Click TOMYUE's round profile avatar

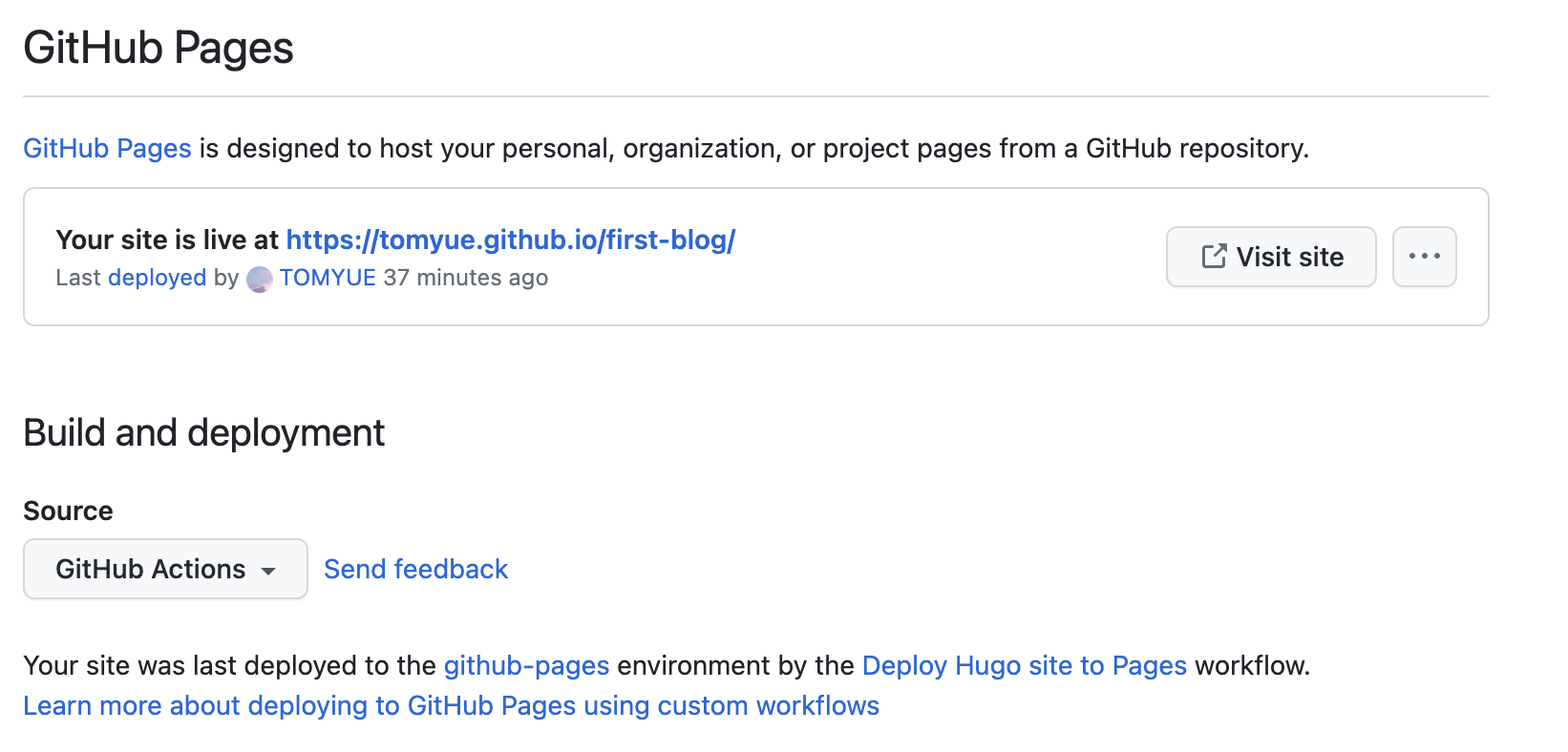coord(260,279)
